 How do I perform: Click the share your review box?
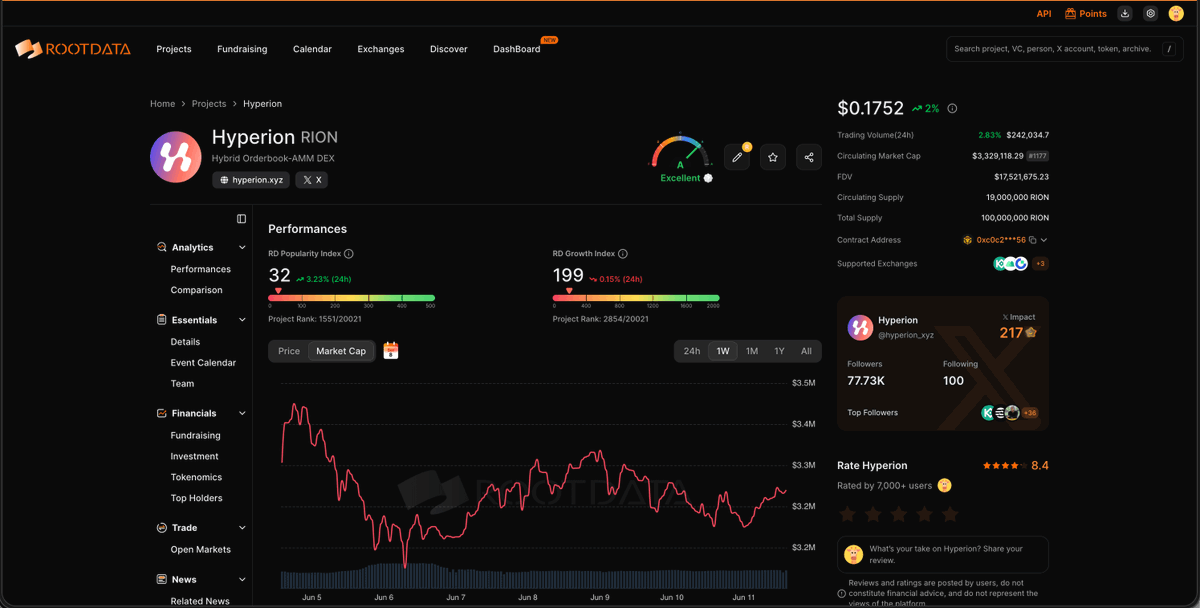click(943, 554)
